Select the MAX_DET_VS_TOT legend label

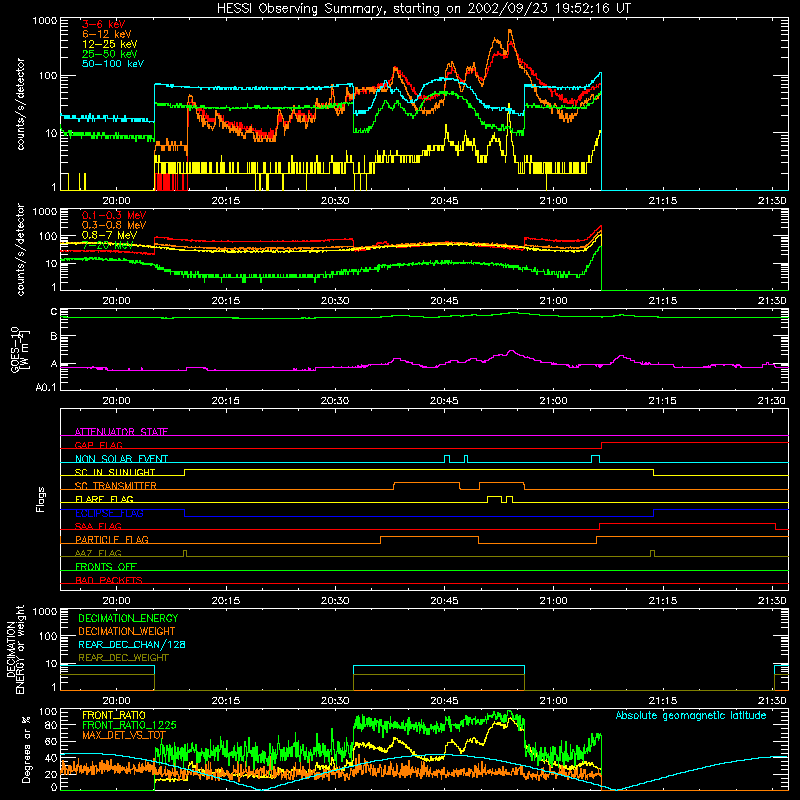pos(124,735)
